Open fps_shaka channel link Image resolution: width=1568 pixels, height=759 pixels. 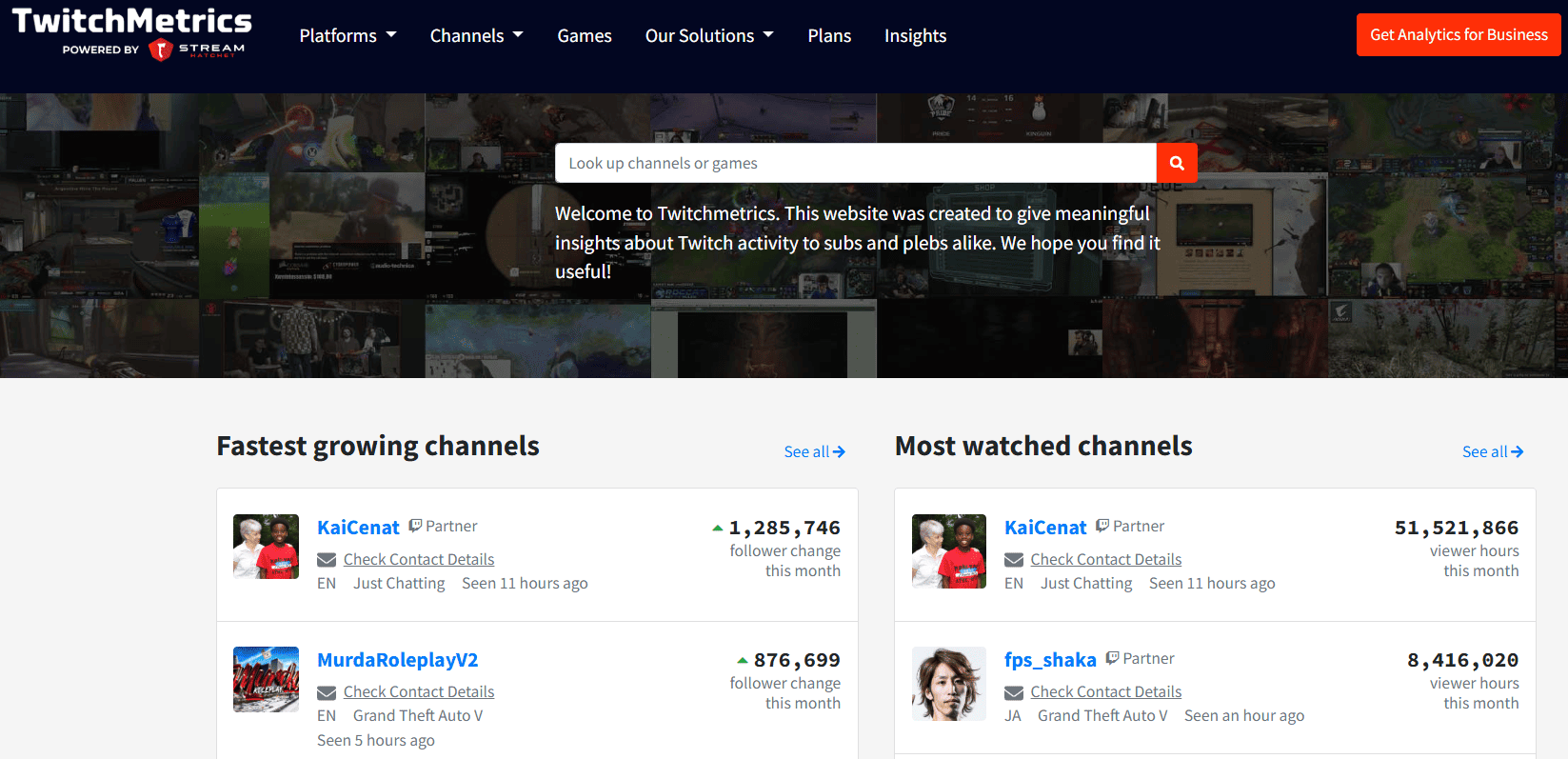point(1050,660)
